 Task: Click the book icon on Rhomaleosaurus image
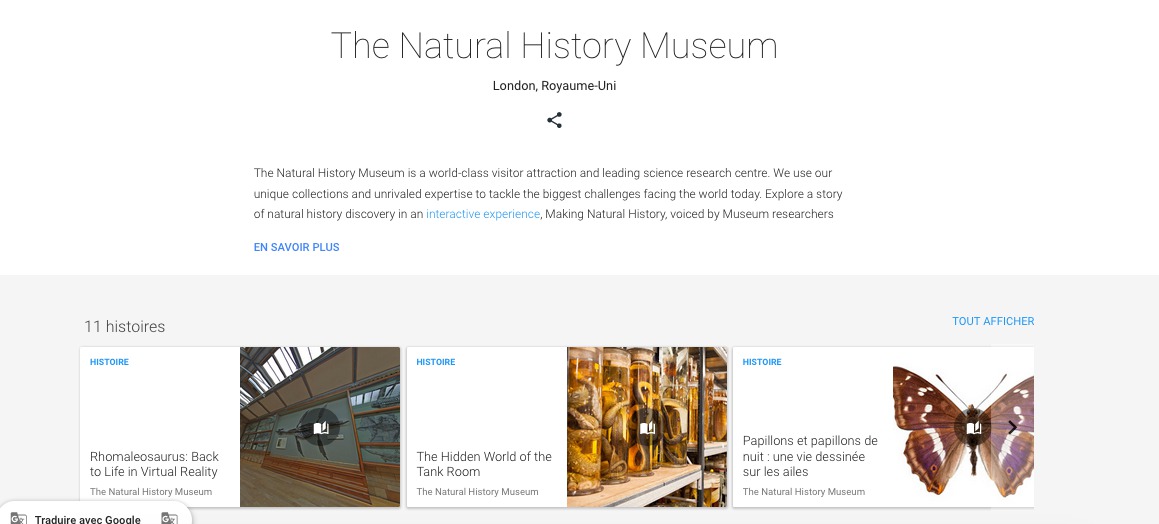(320, 428)
